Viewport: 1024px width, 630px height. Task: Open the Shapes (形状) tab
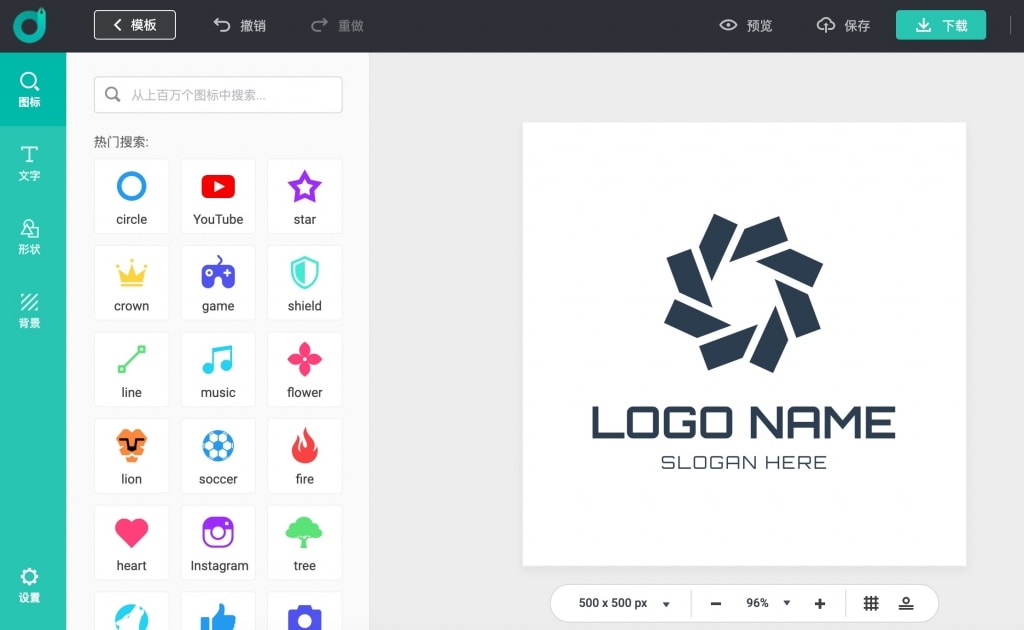point(30,237)
